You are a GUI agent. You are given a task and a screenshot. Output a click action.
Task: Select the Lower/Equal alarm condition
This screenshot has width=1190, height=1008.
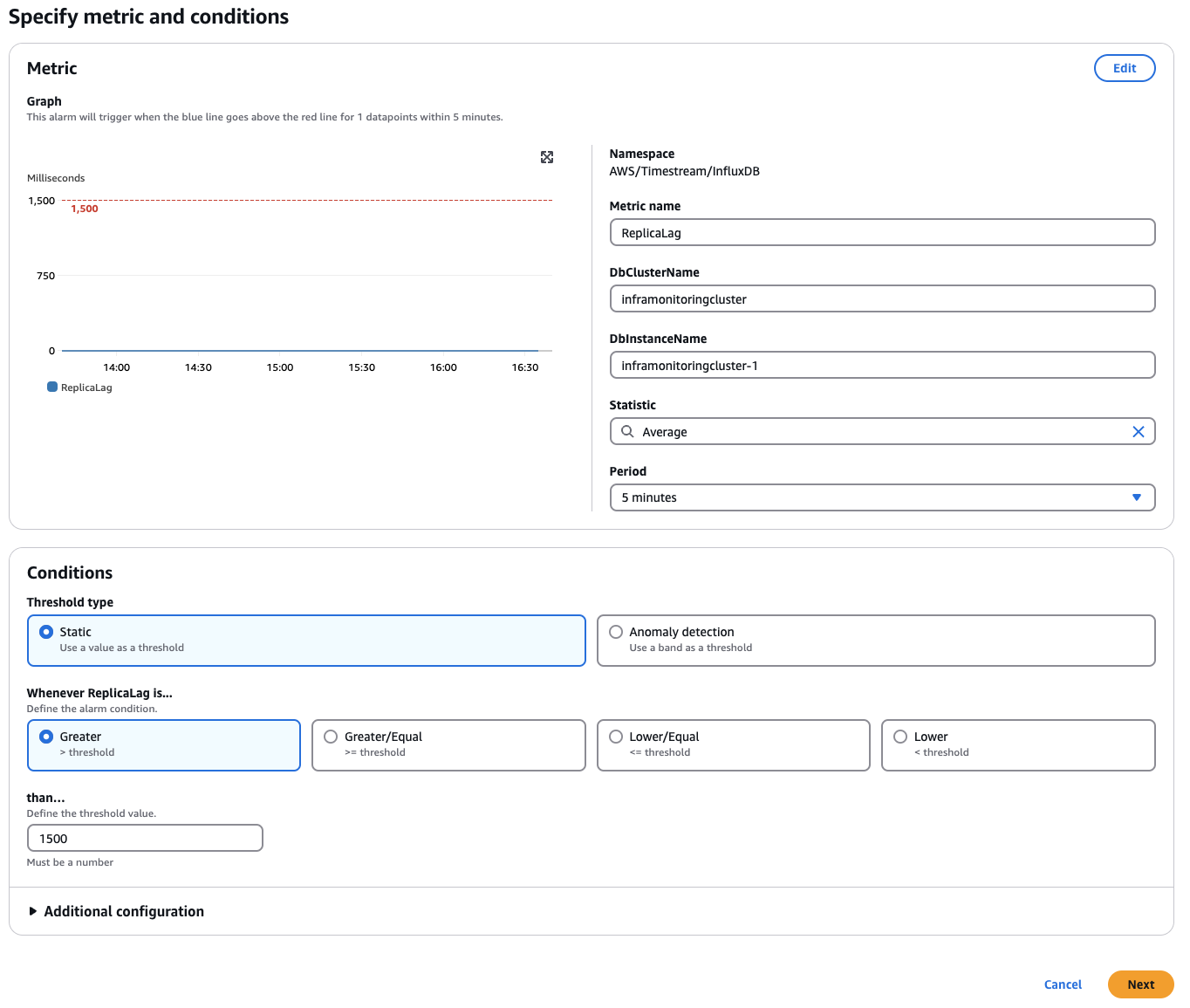click(616, 737)
